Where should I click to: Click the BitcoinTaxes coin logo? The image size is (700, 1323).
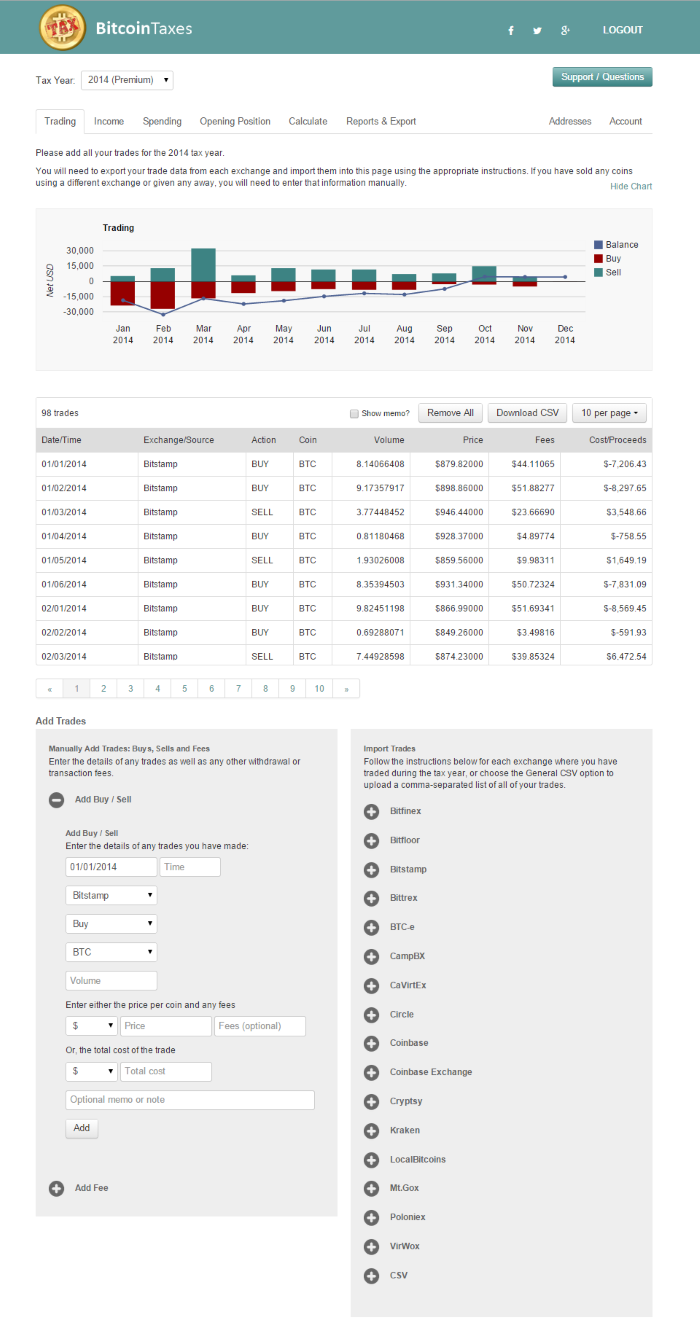pyautogui.click(x=62, y=27)
